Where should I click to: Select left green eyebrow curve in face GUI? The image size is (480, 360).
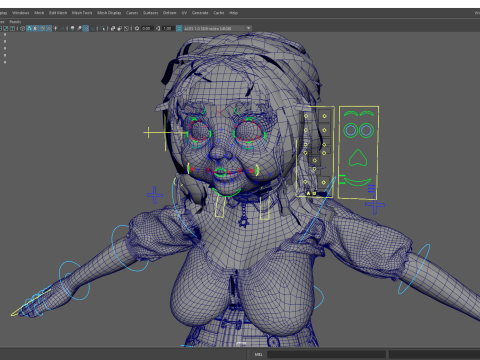[x=351, y=114]
